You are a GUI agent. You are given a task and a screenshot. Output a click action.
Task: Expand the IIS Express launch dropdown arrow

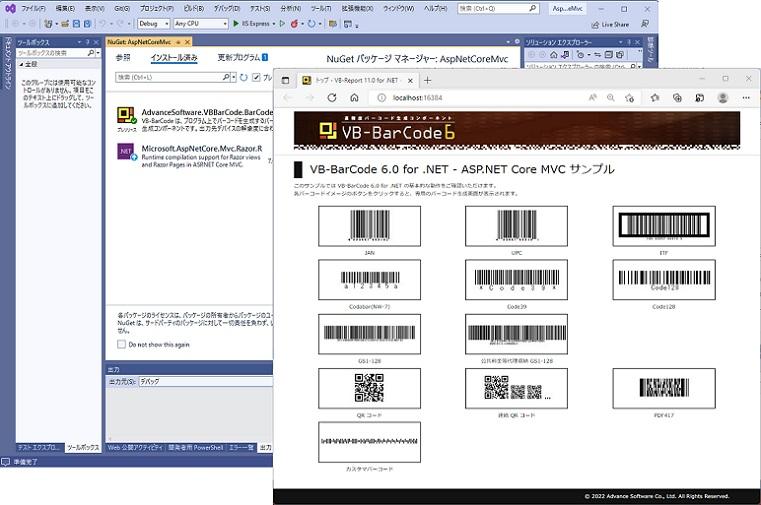(274, 23)
